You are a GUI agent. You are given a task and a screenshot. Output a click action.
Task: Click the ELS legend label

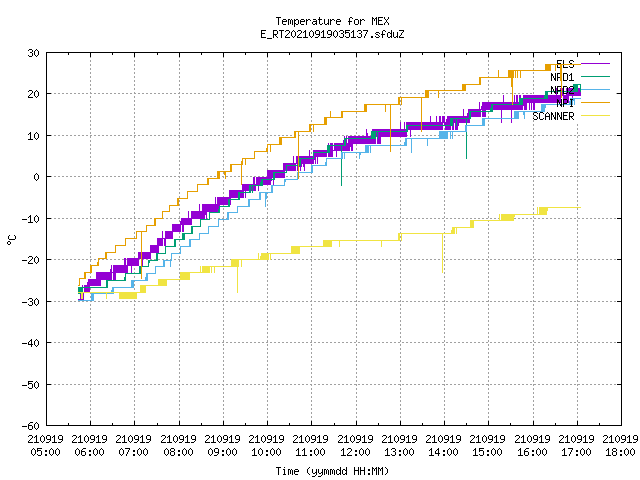coord(565,64)
